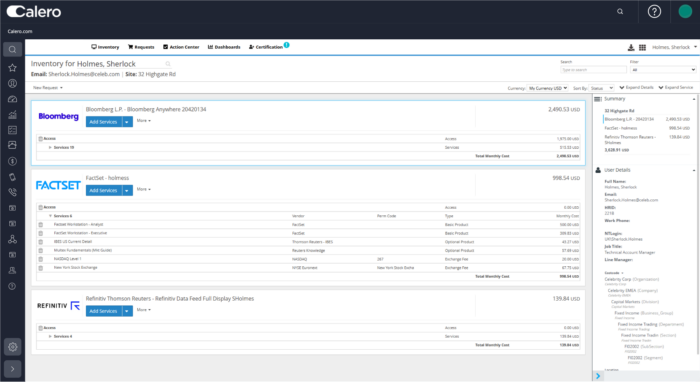The image size is (700, 382).
Task: Open More menu on Refinitiv card
Action: [x=144, y=310]
